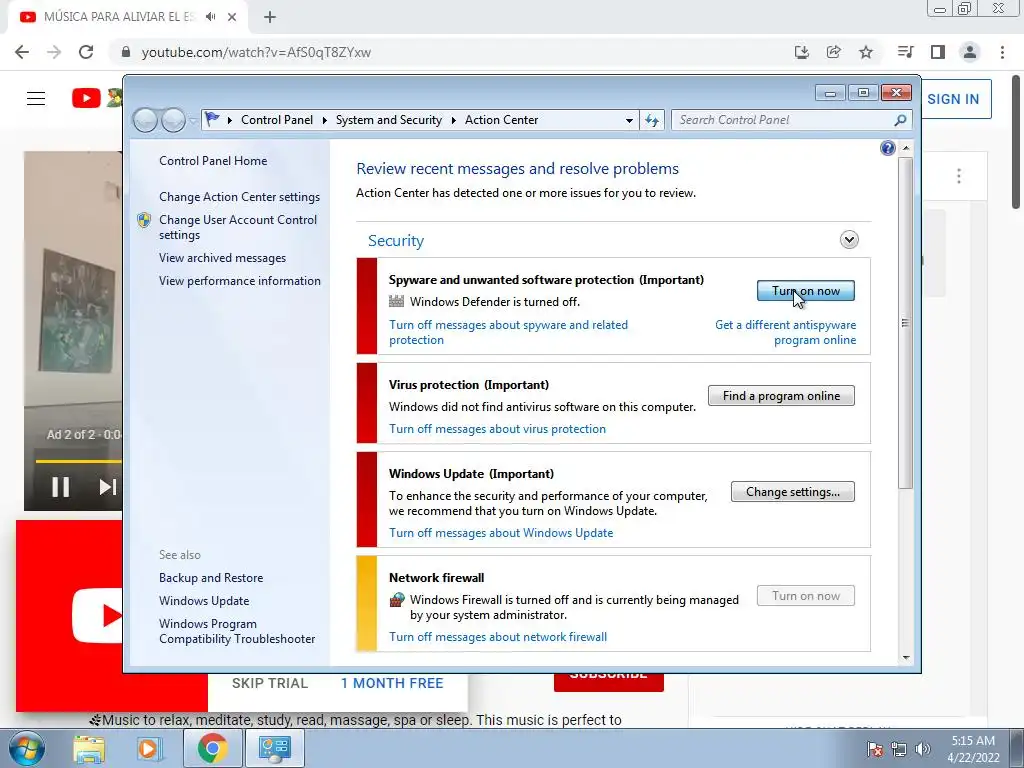The height and width of the screenshot is (768, 1024).
Task: Open a new Chrome tab
Action: (270, 18)
